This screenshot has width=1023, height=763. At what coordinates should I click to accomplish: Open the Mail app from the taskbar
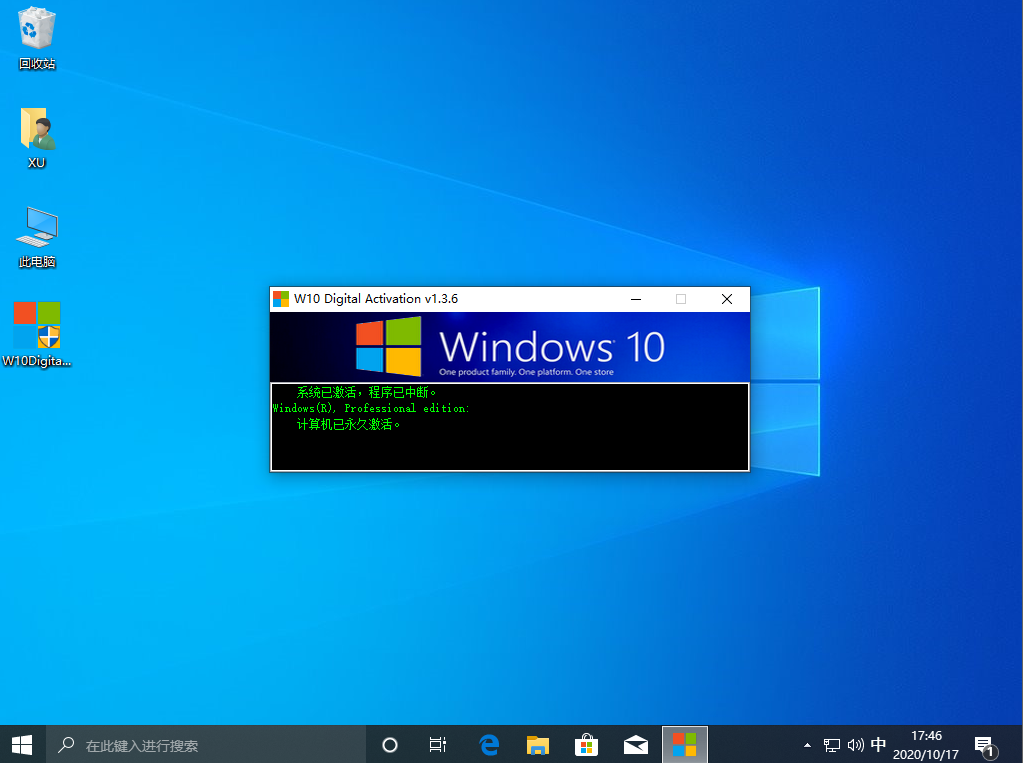click(635, 744)
